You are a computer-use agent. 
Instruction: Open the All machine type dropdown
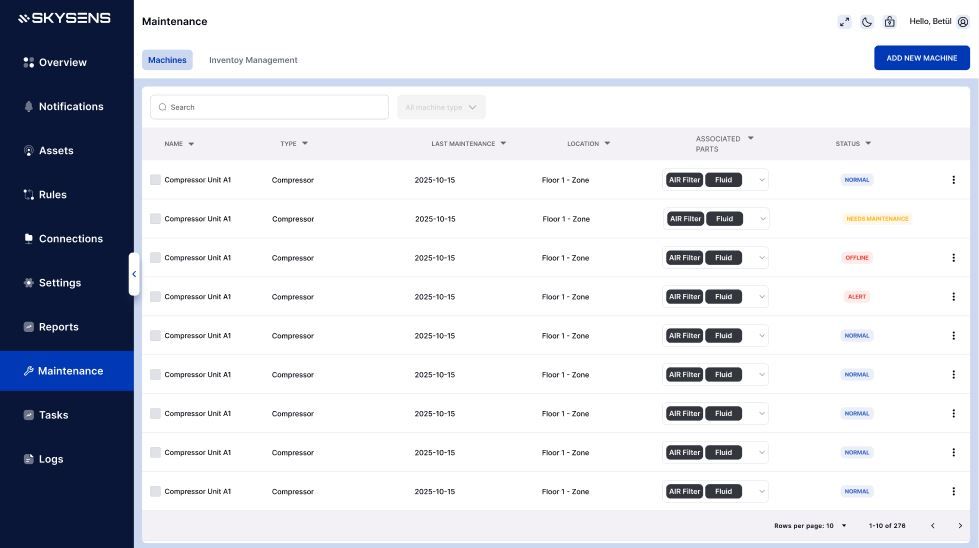441,107
